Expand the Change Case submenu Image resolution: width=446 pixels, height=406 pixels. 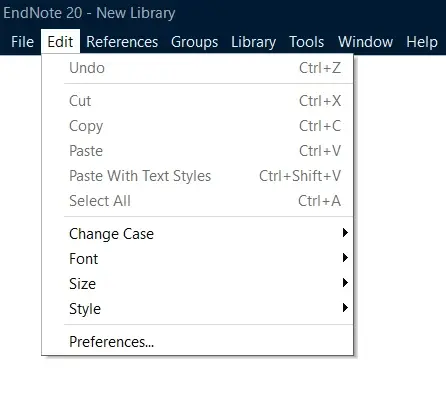[197, 234]
